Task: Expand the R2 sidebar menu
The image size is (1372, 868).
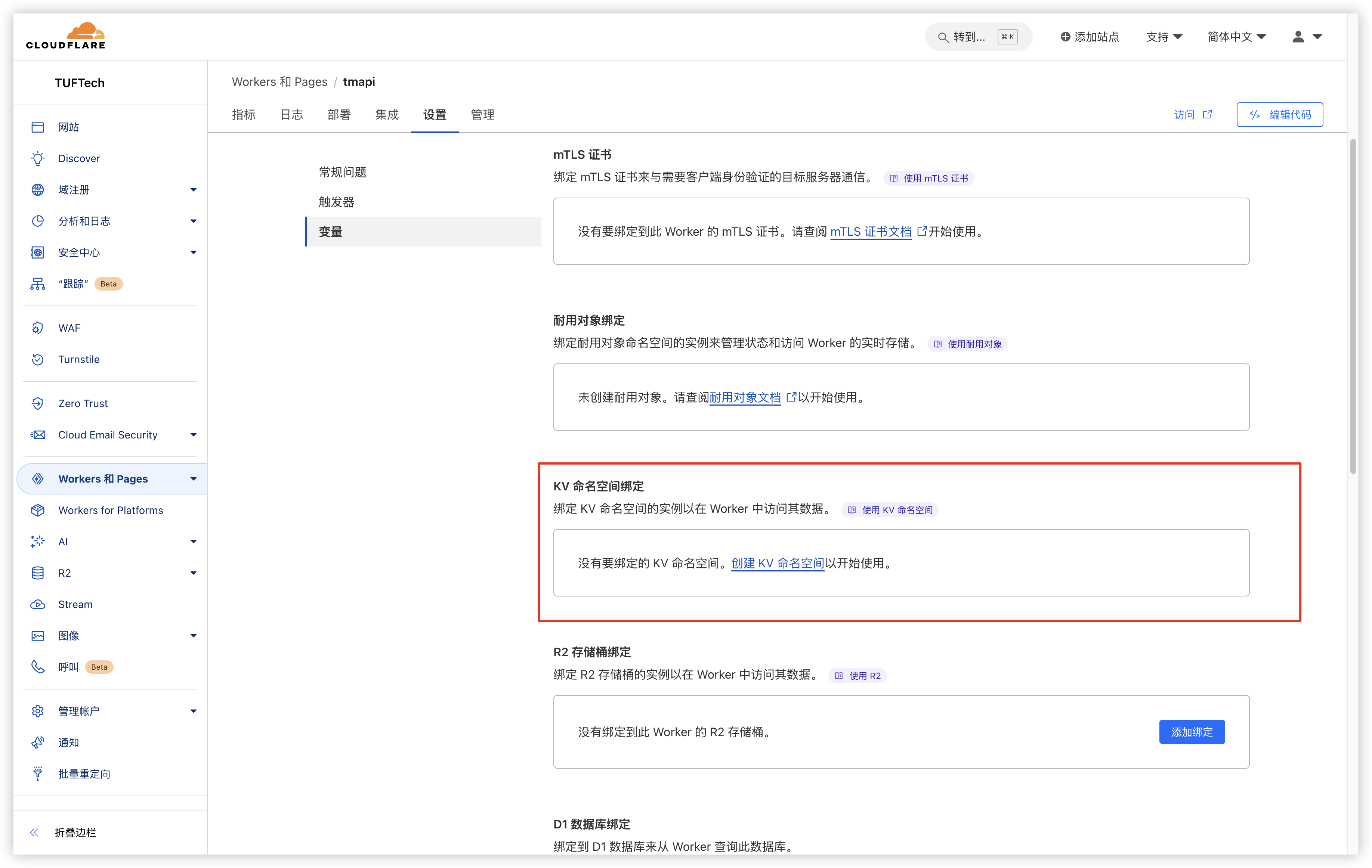Action: point(193,573)
